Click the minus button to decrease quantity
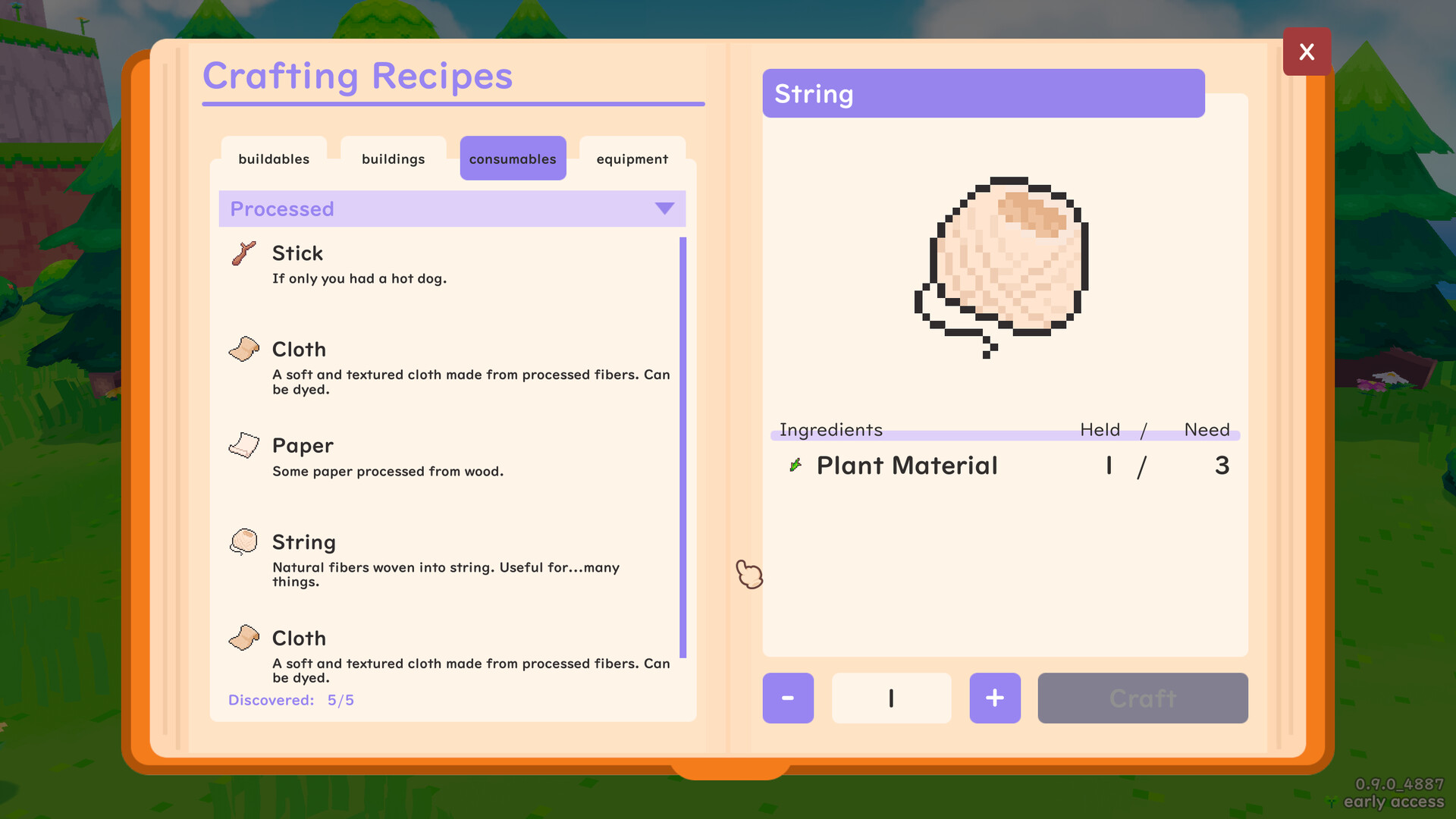 789,697
